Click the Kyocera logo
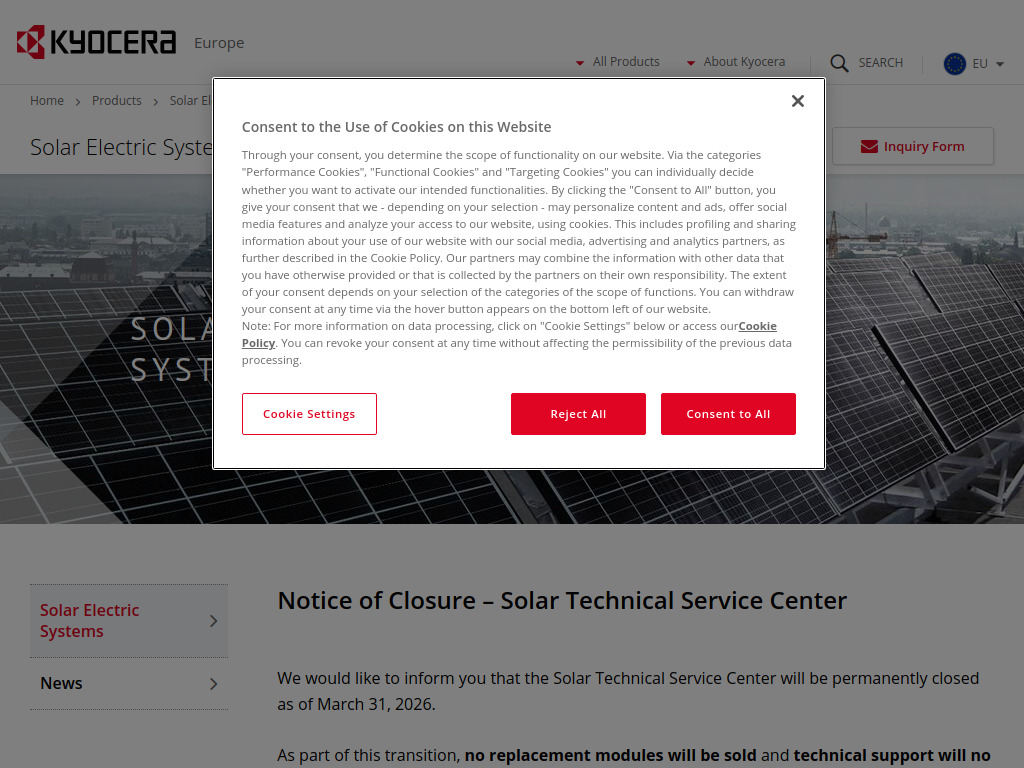 95,42
